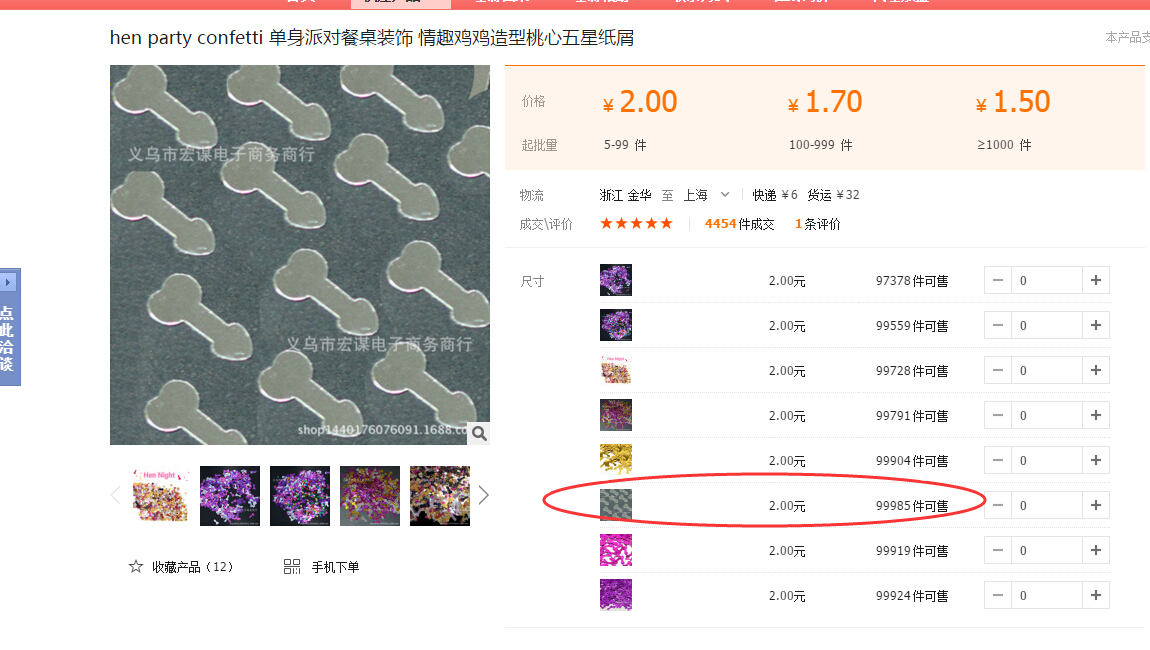Image resolution: width=1150 pixels, height=650 pixels.
Task: Select the Hen Night thumbnail image
Action: 160,495
